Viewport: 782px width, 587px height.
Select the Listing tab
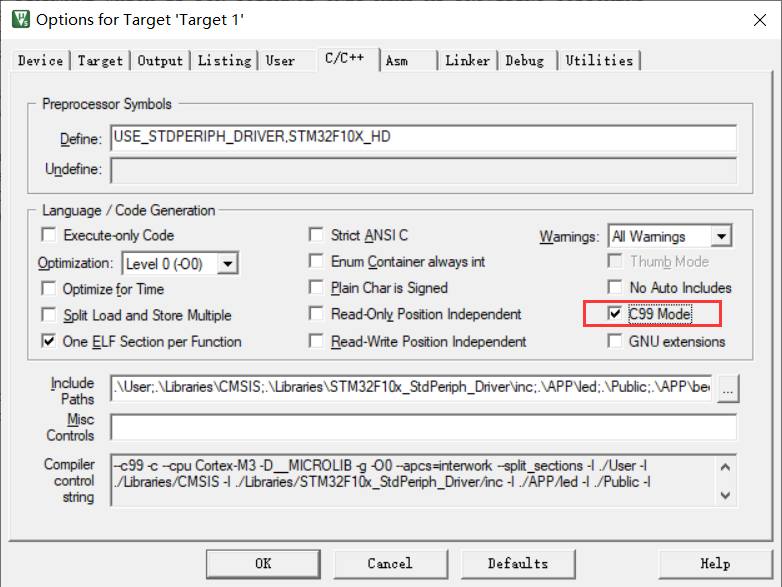point(224,61)
